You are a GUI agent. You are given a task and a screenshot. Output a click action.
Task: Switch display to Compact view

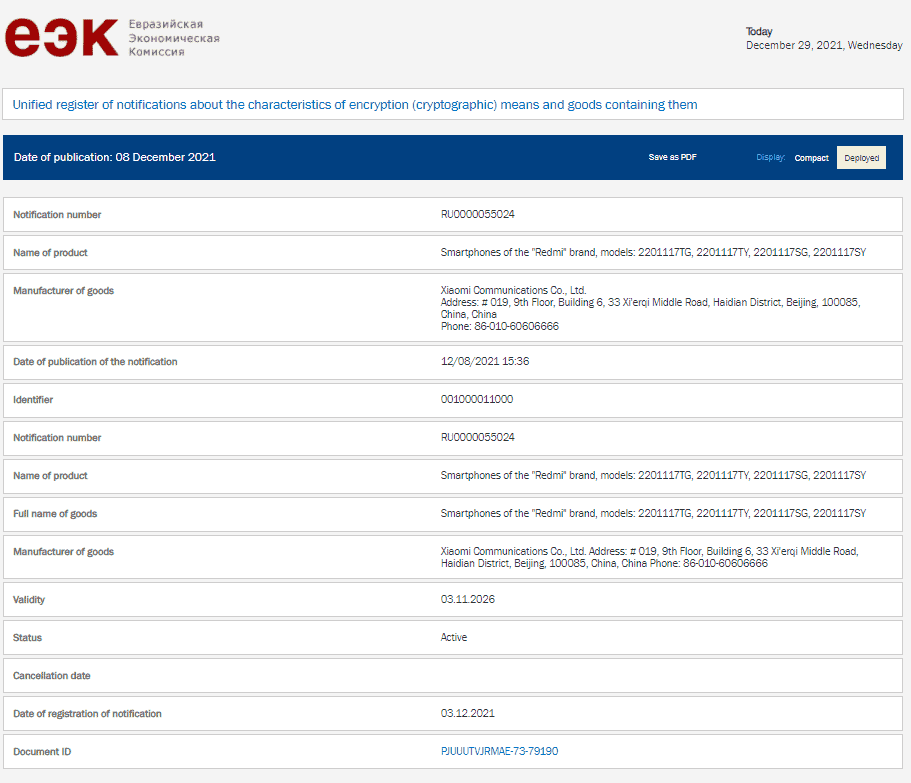coord(811,158)
